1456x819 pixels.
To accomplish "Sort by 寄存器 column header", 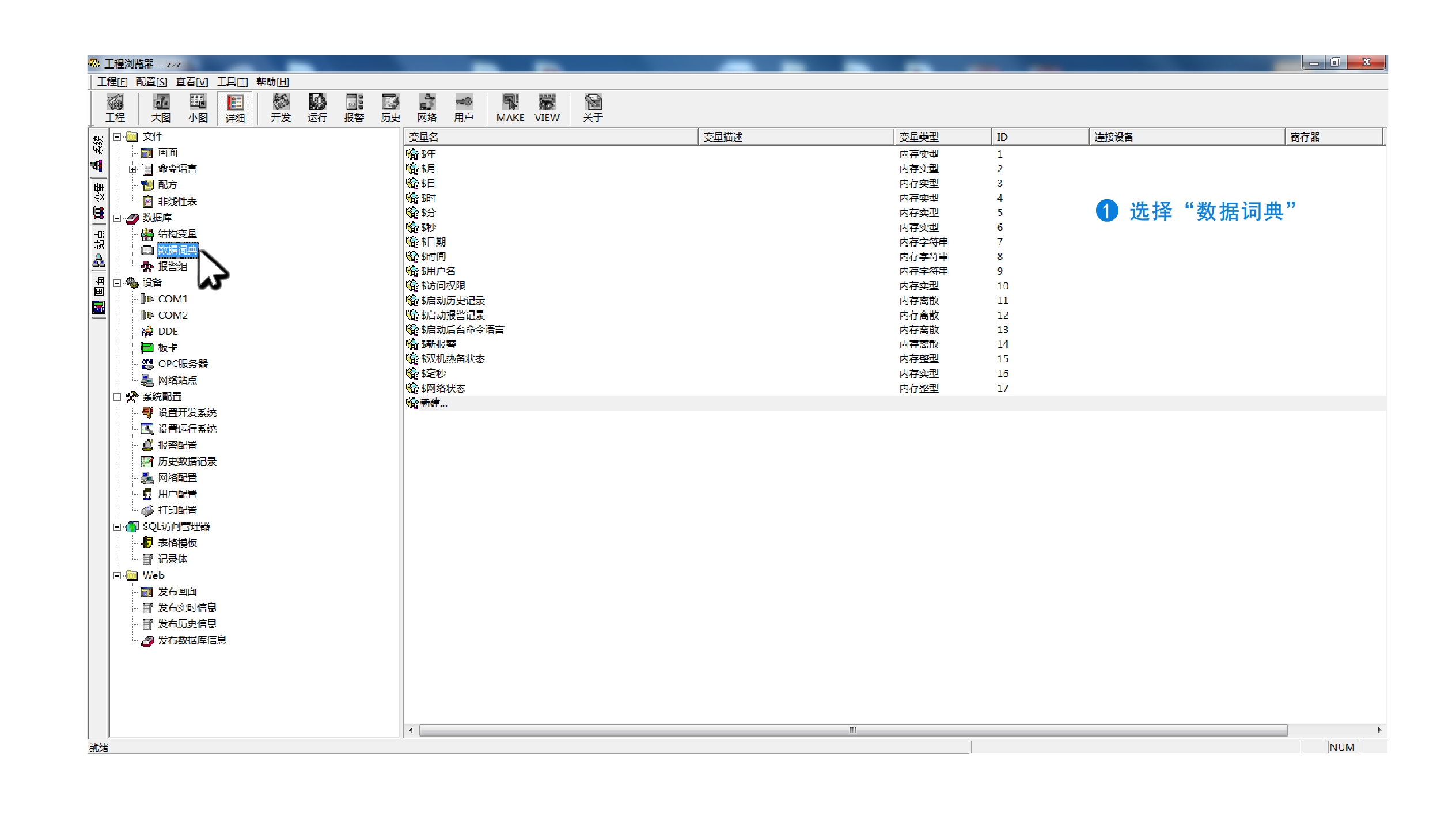I will pyautogui.click(x=1334, y=137).
